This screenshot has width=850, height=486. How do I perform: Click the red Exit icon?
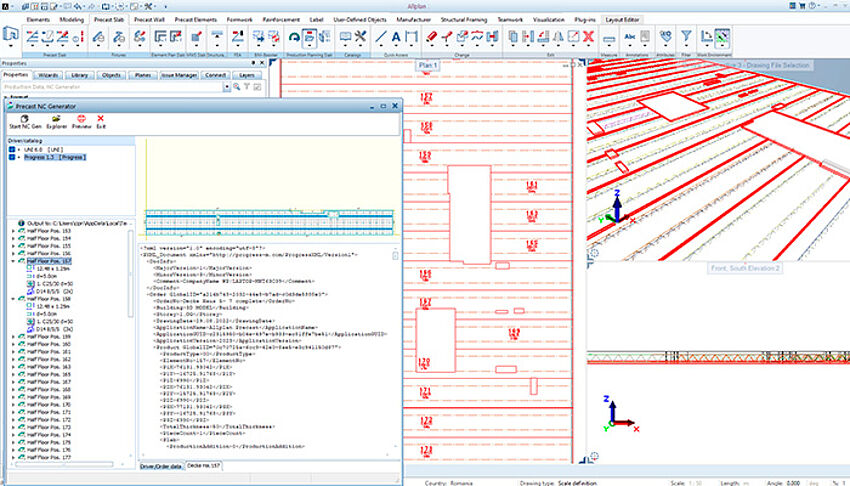[x=101, y=120]
